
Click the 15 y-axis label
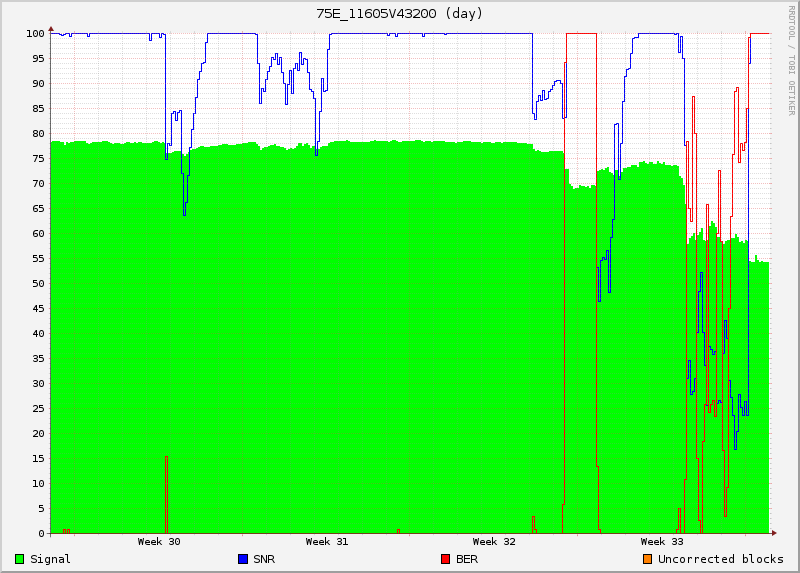point(38,459)
